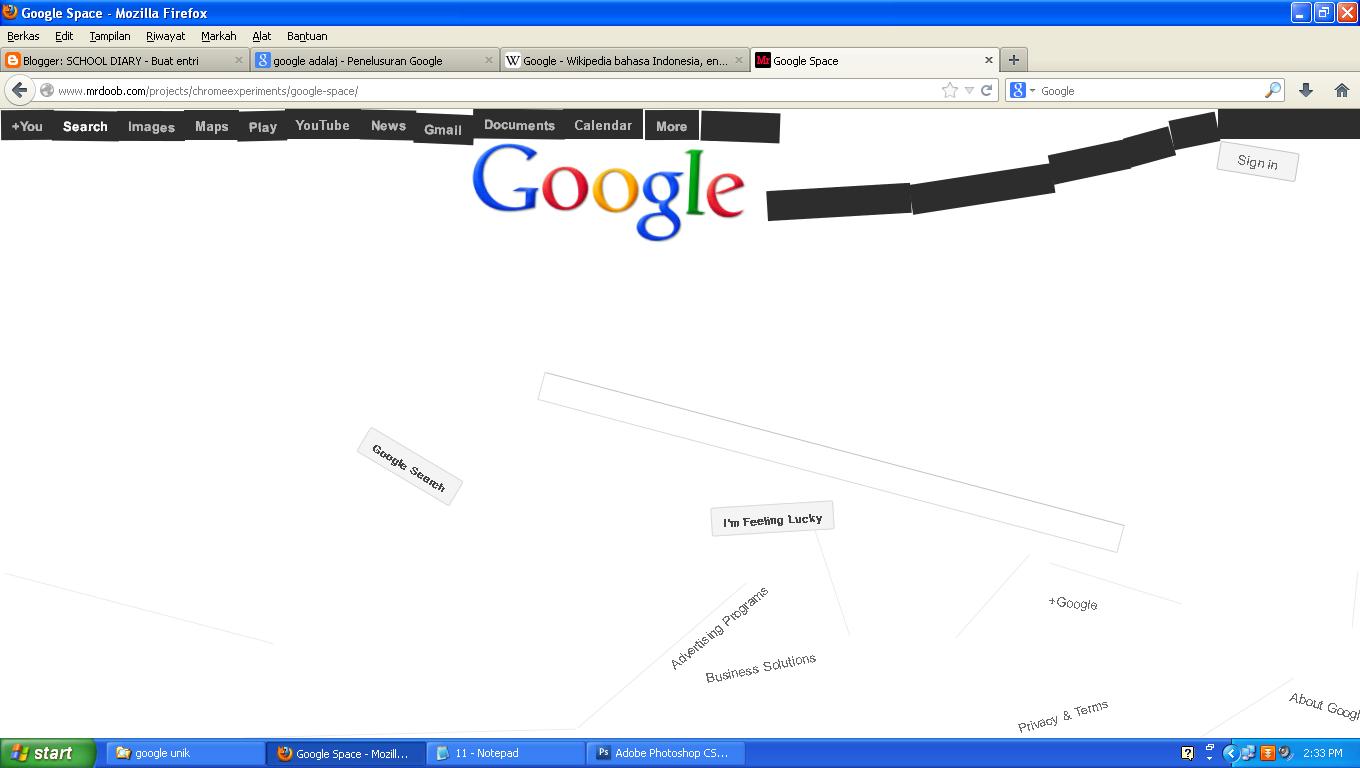Open a new tab with the plus button

(1013, 60)
